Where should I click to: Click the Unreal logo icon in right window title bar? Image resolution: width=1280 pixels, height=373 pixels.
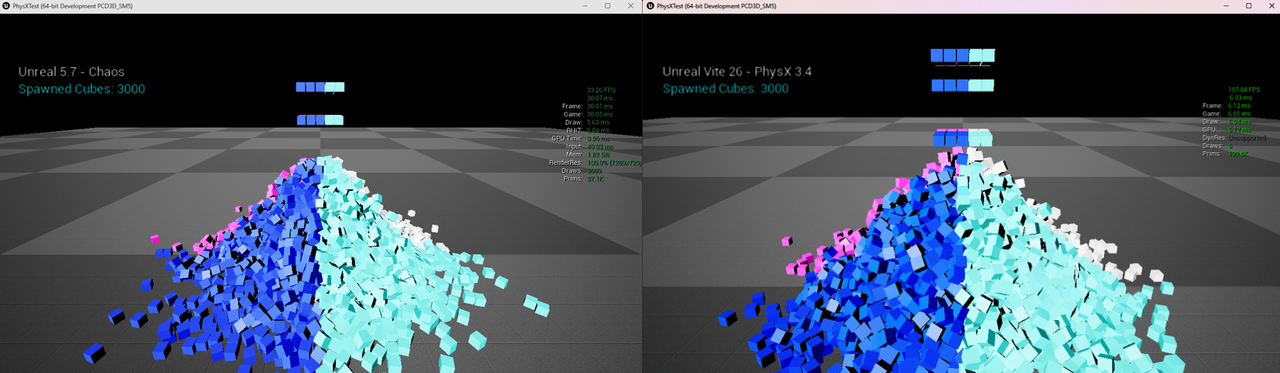tap(650, 6)
